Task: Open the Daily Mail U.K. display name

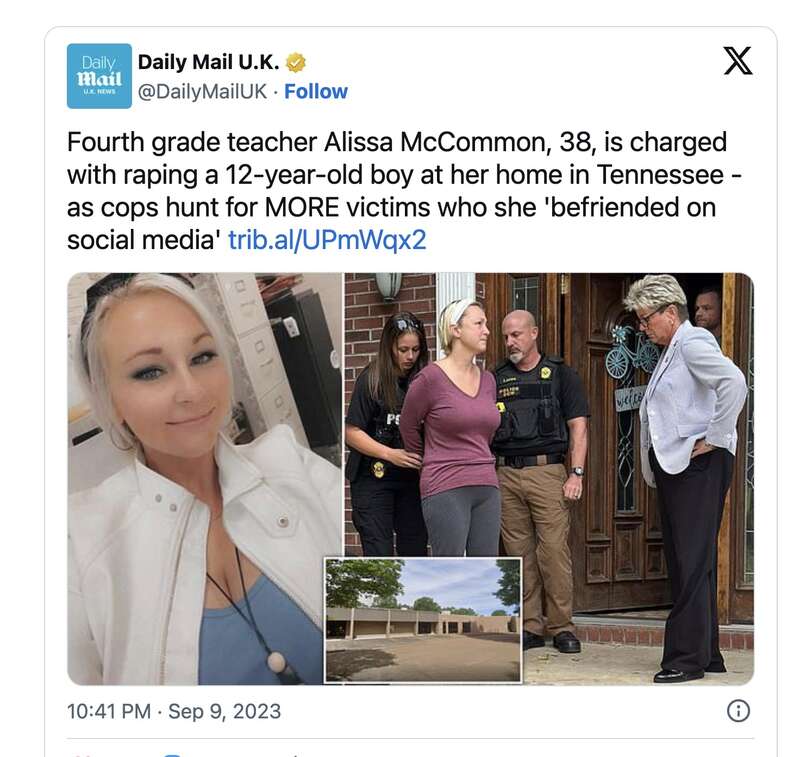Action: point(208,62)
